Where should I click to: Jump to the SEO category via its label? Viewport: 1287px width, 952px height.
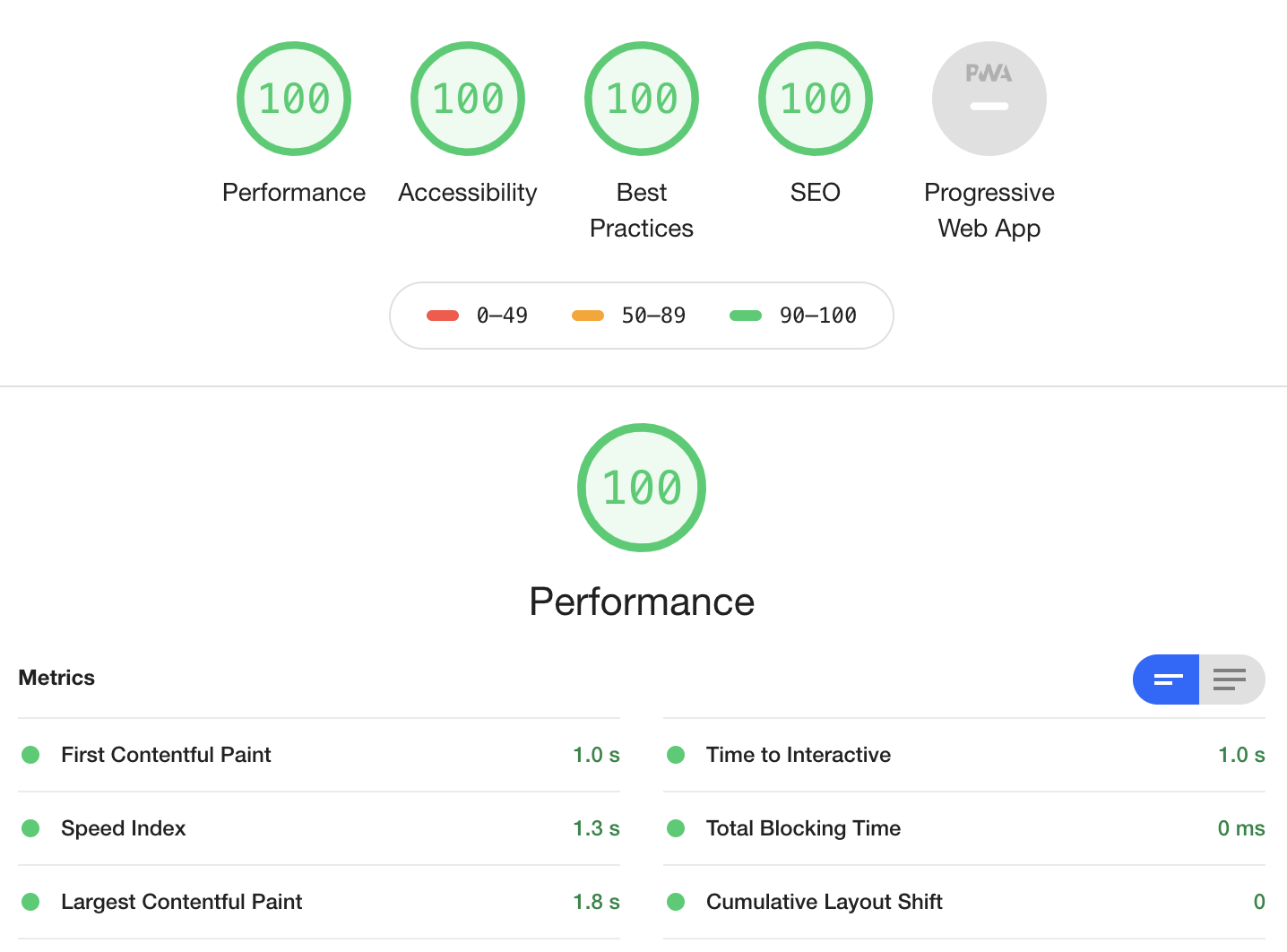815,193
